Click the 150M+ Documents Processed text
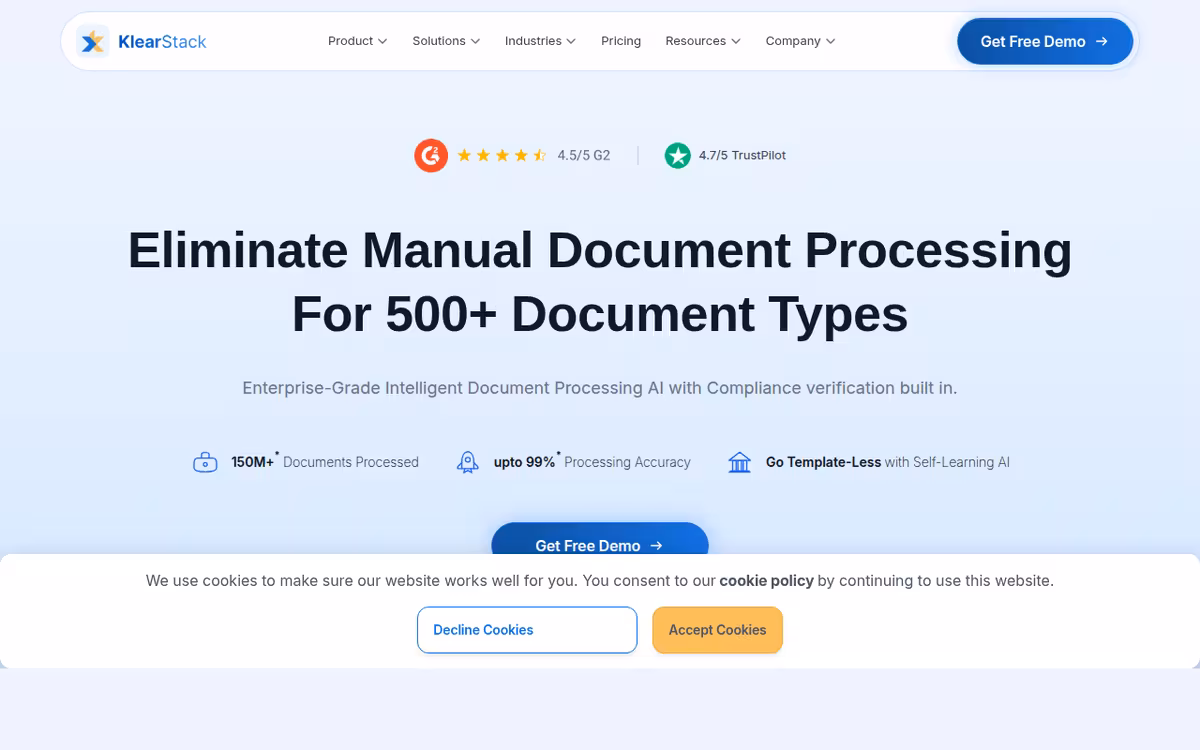This screenshot has height=750, width=1200. coord(325,462)
